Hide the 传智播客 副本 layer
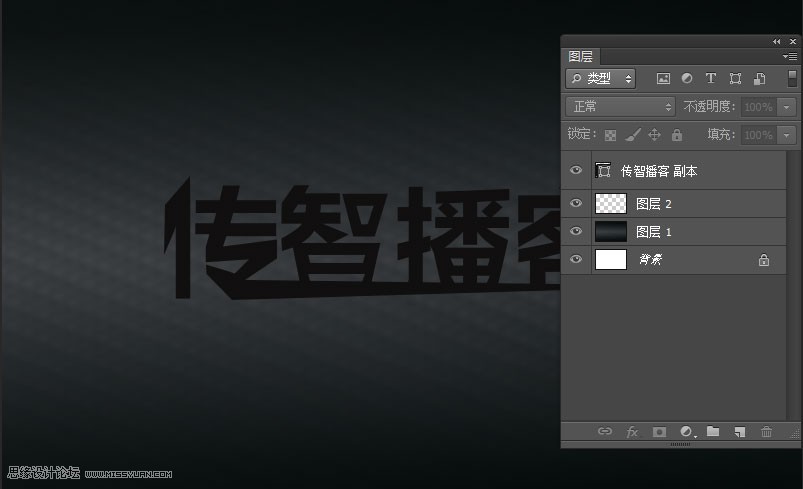This screenshot has height=489, width=803. click(x=576, y=171)
